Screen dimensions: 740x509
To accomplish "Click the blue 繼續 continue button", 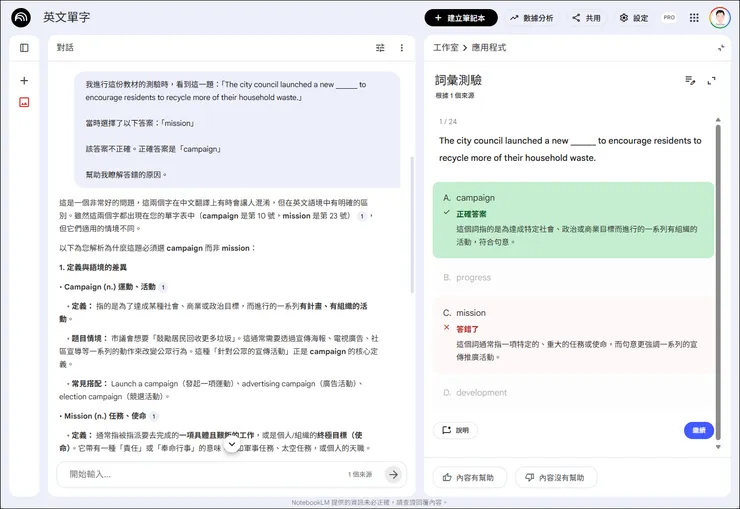I will pos(698,430).
